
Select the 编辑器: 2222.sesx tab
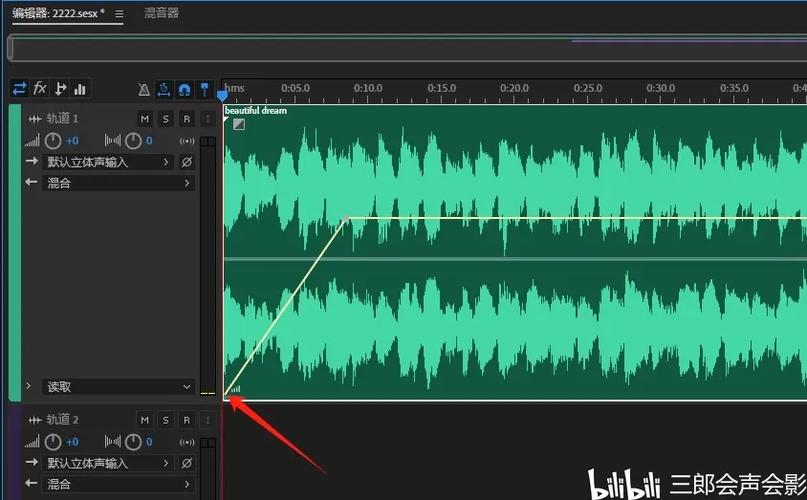pos(58,13)
